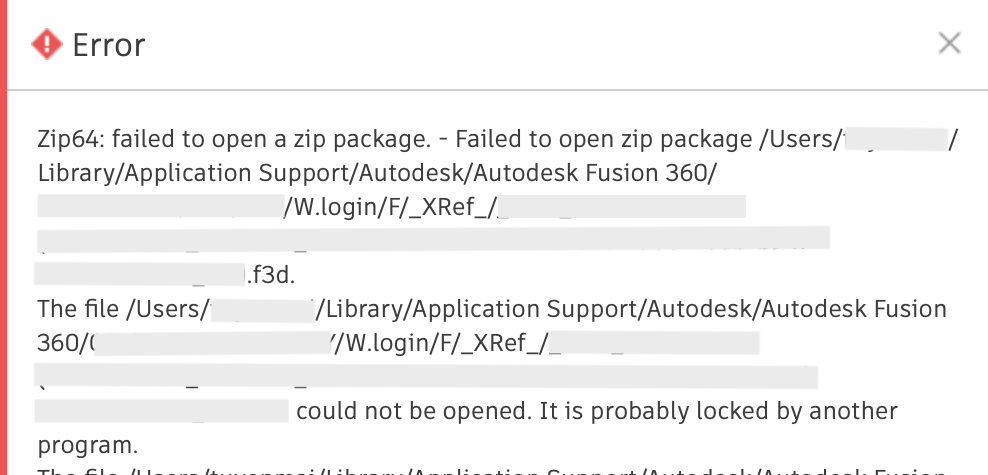Click the redacted username after first "/Users/"

coord(893,139)
